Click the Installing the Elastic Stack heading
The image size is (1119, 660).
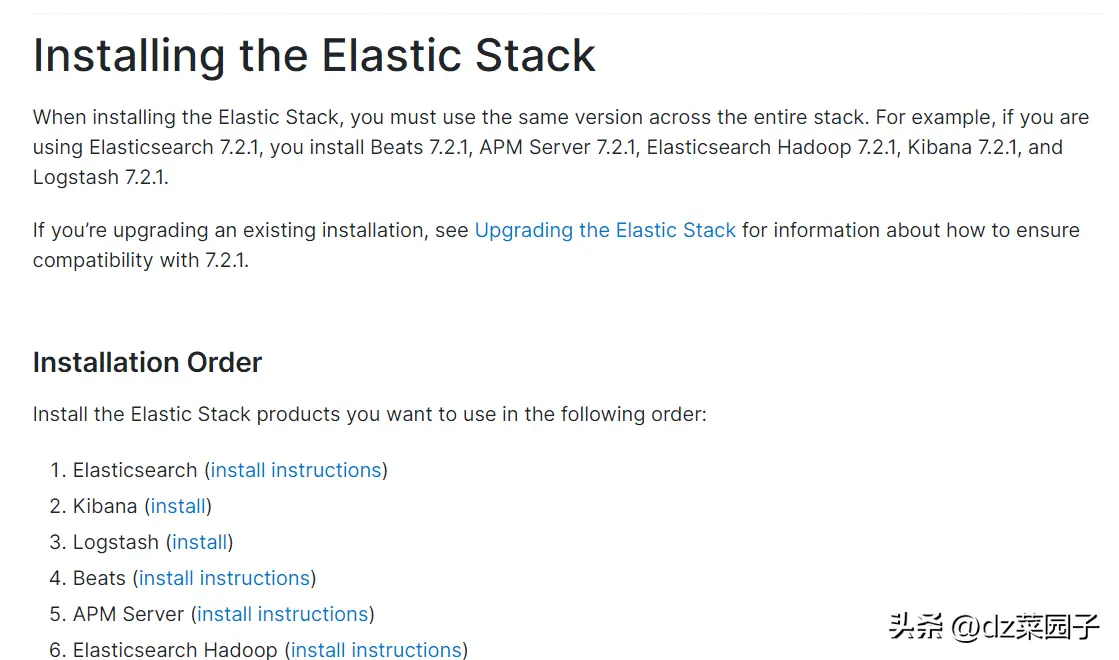coord(314,56)
